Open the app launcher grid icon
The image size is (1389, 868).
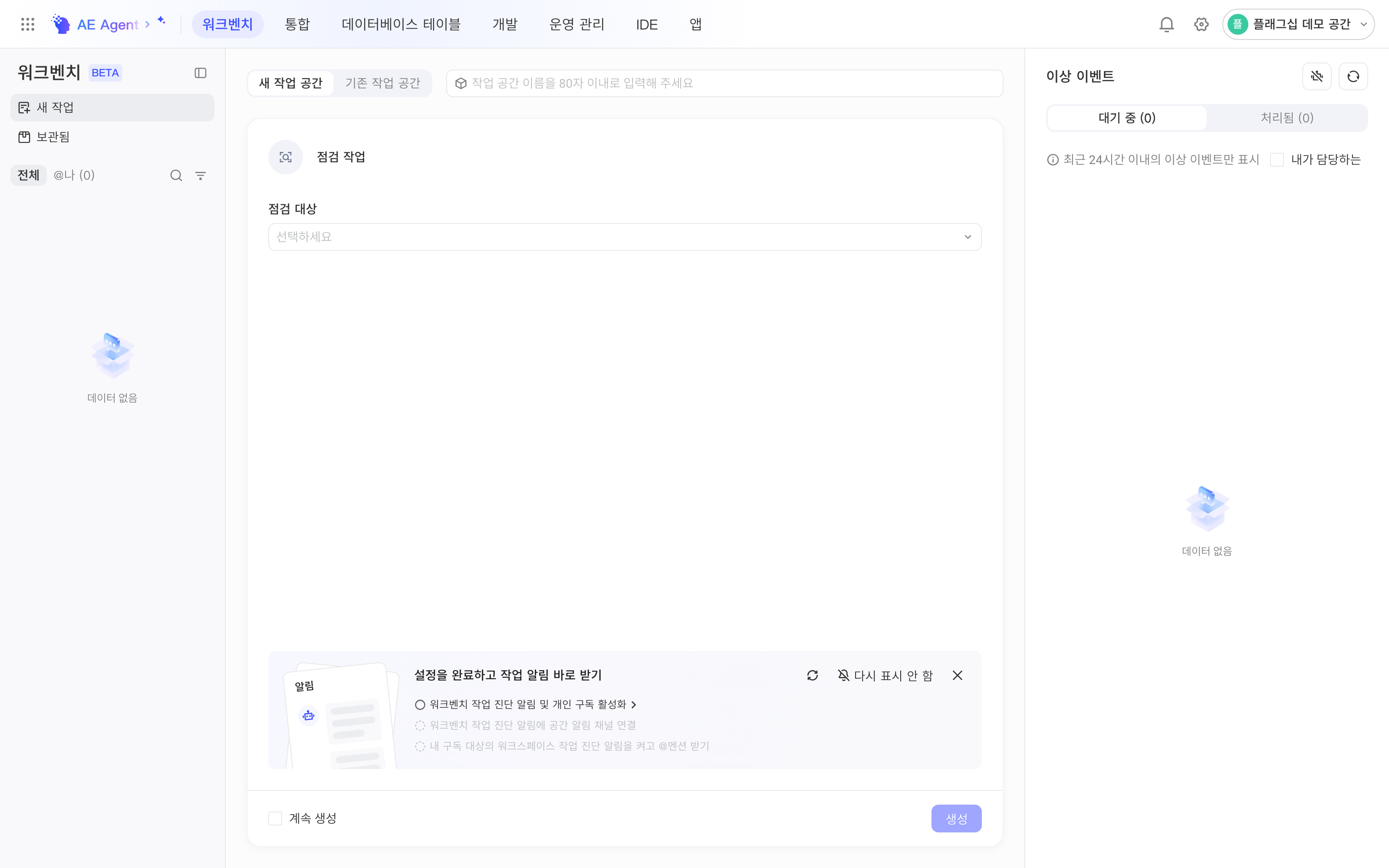(x=27, y=24)
